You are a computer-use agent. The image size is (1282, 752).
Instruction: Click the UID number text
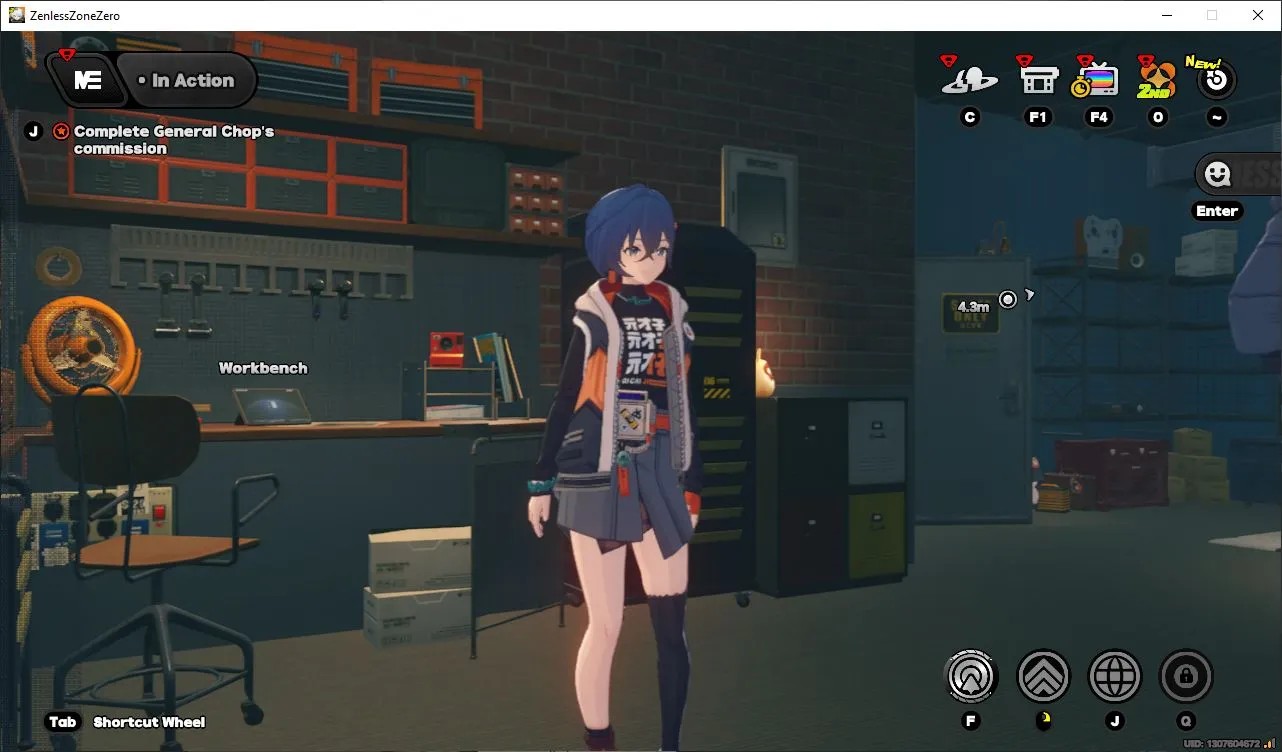click(1224, 744)
